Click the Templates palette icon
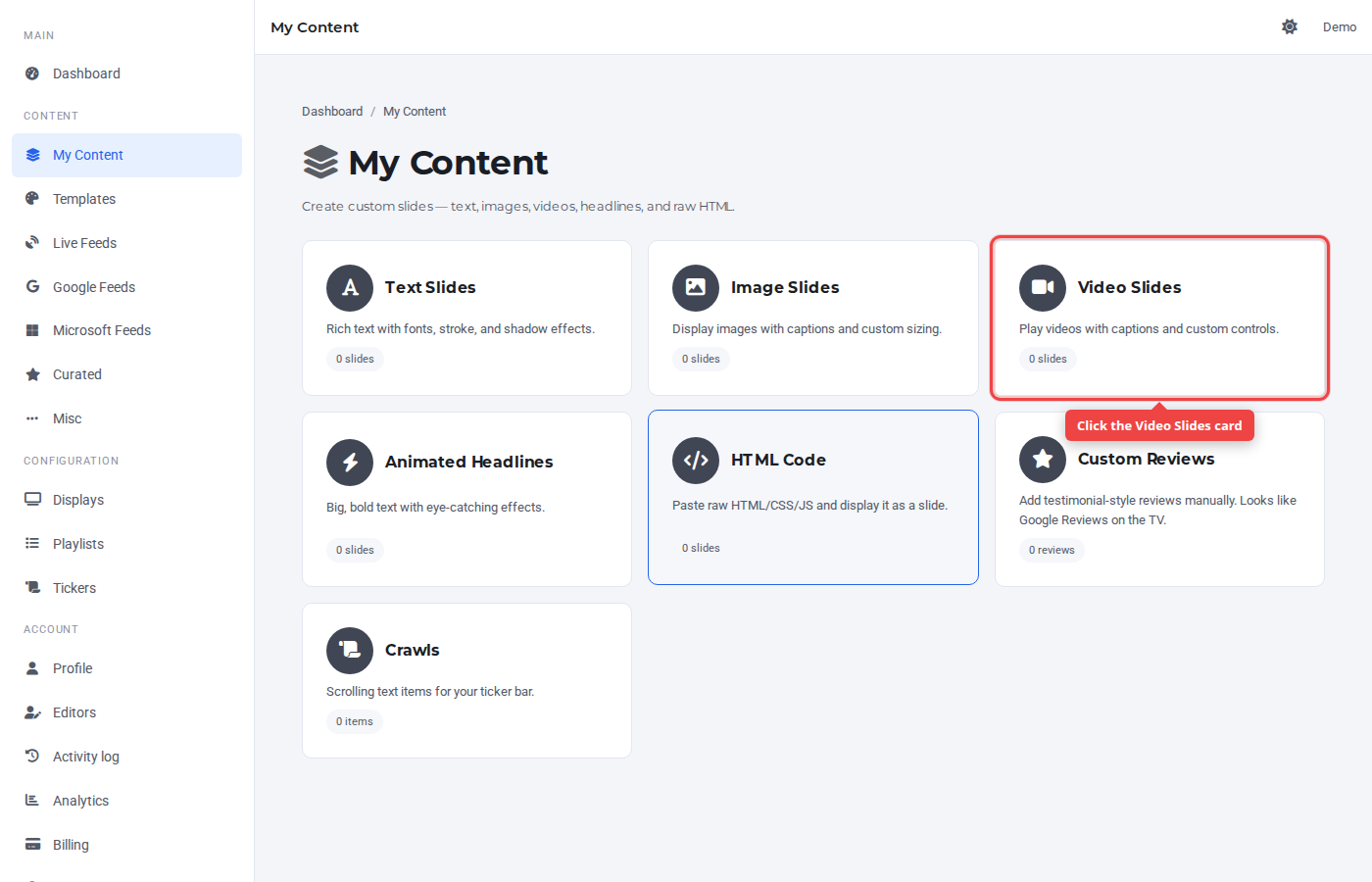Screen dimensions: 1372x882 pyautogui.click(x=32, y=198)
